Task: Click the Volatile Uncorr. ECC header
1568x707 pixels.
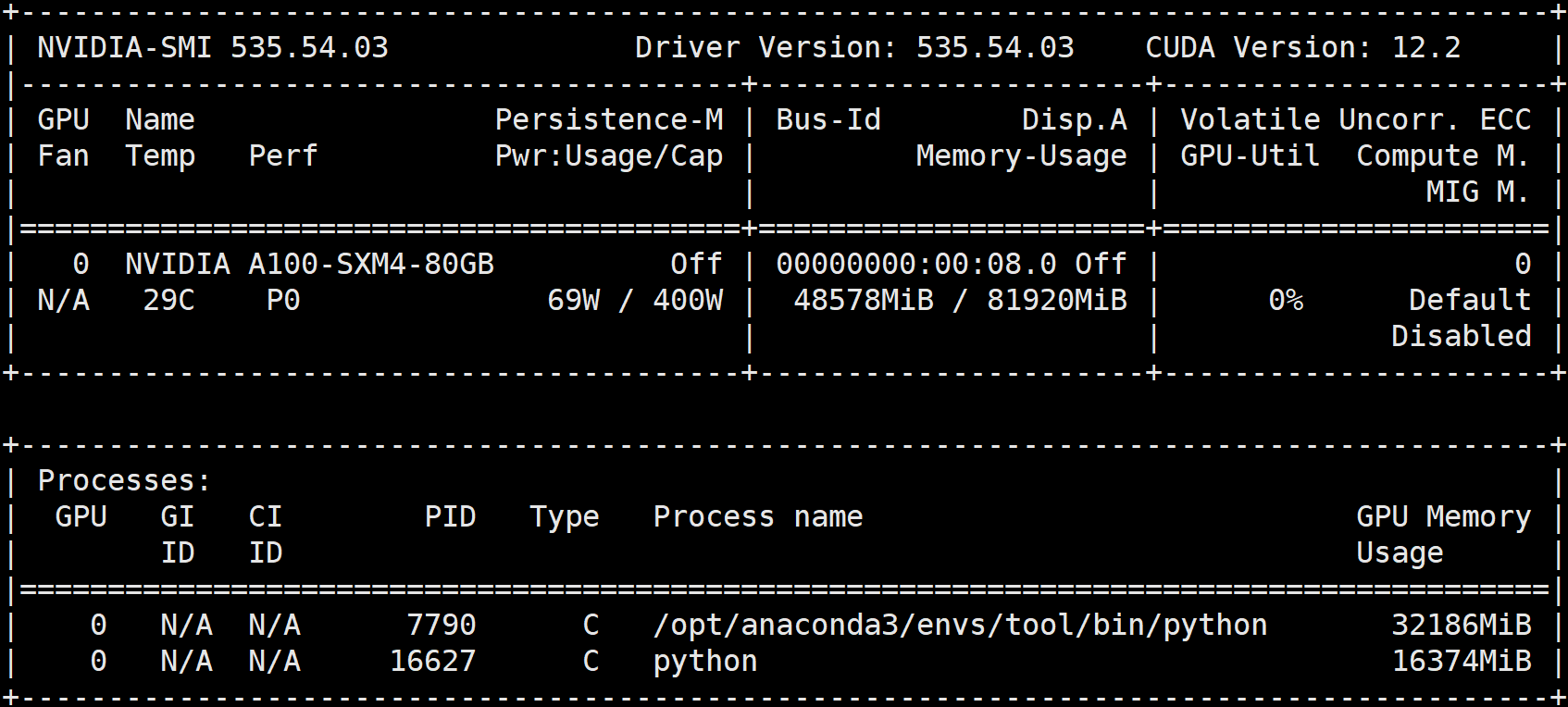Action: click(1356, 119)
